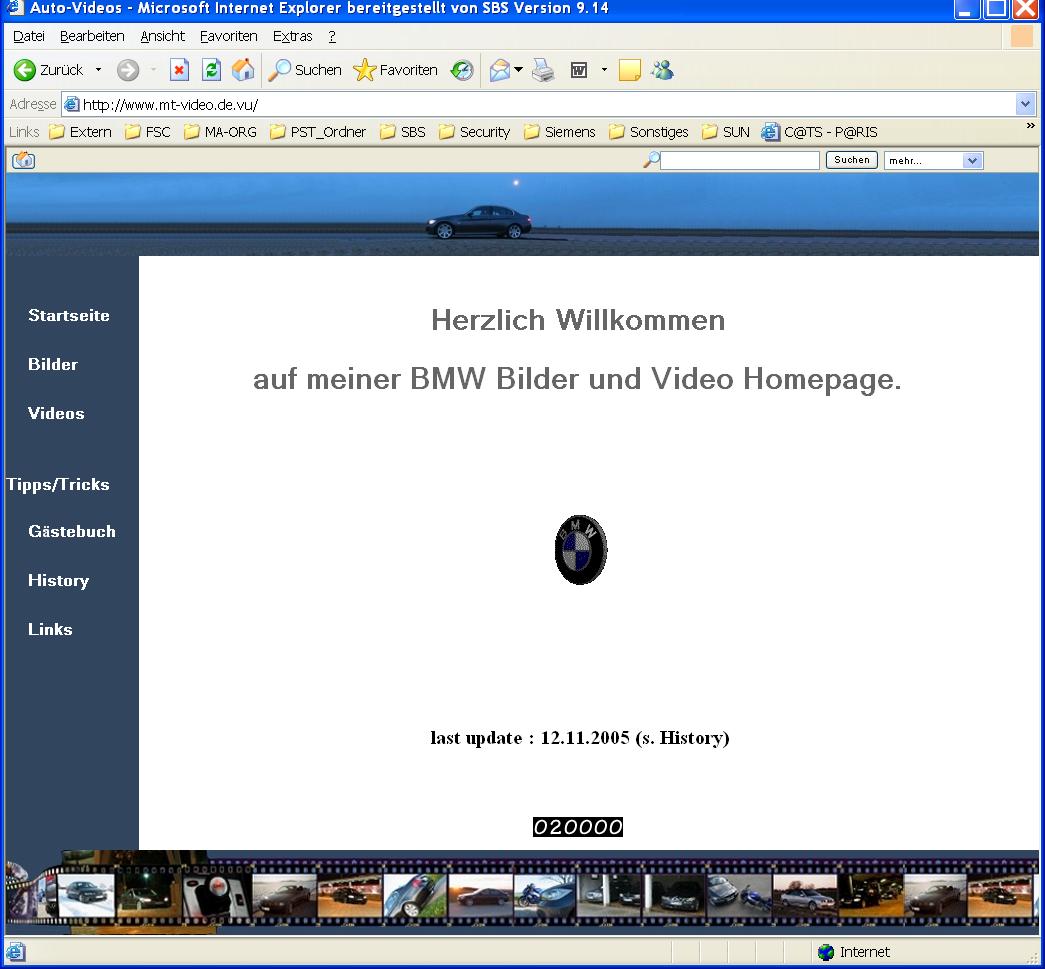The width and height of the screenshot is (1045, 969).
Task: Open the Sonstiges links folder
Action: (x=648, y=132)
